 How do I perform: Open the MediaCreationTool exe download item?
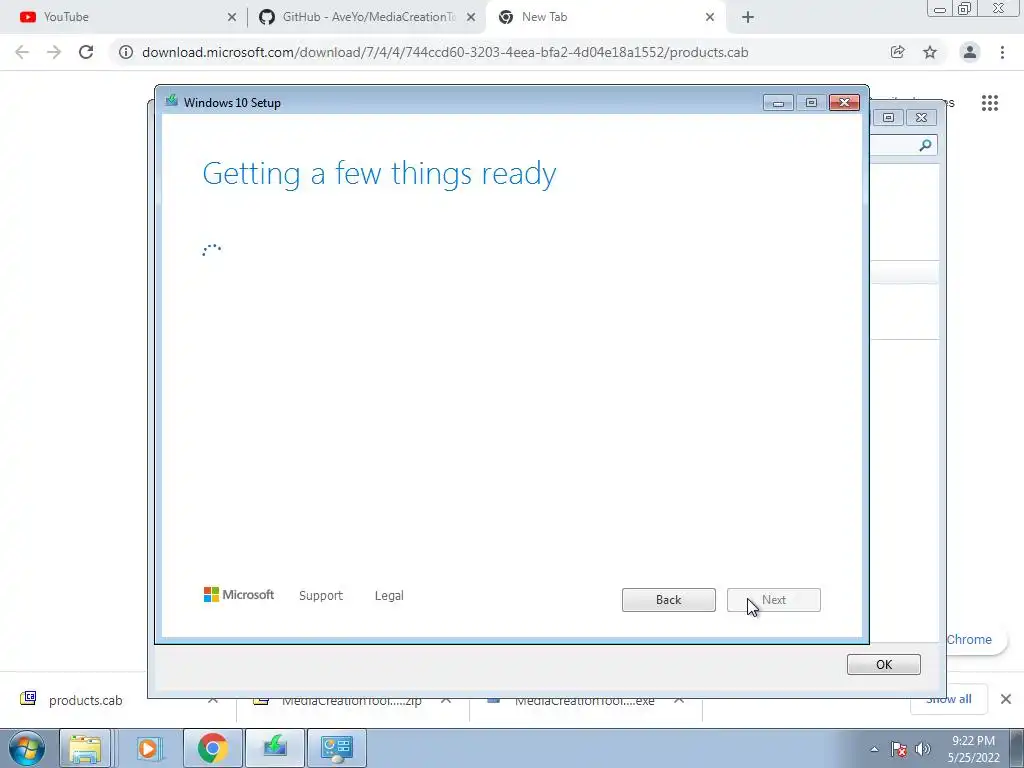[x=584, y=700]
